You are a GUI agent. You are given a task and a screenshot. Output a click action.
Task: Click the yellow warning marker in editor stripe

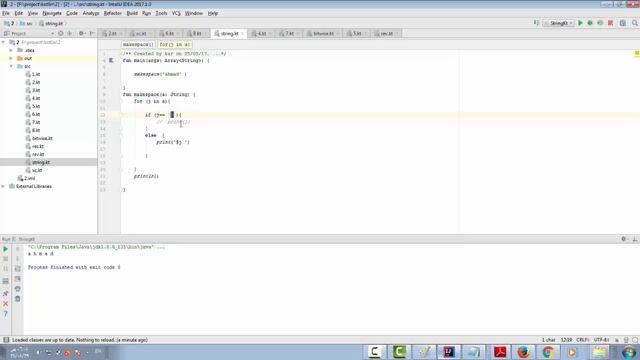point(637,53)
